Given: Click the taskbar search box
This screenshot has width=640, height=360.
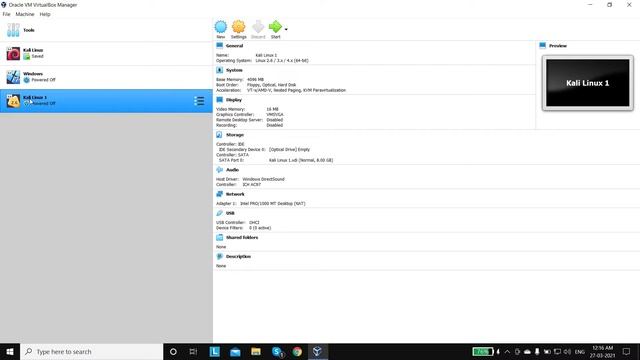Looking at the screenshot, I should click(x=91, y=351).
